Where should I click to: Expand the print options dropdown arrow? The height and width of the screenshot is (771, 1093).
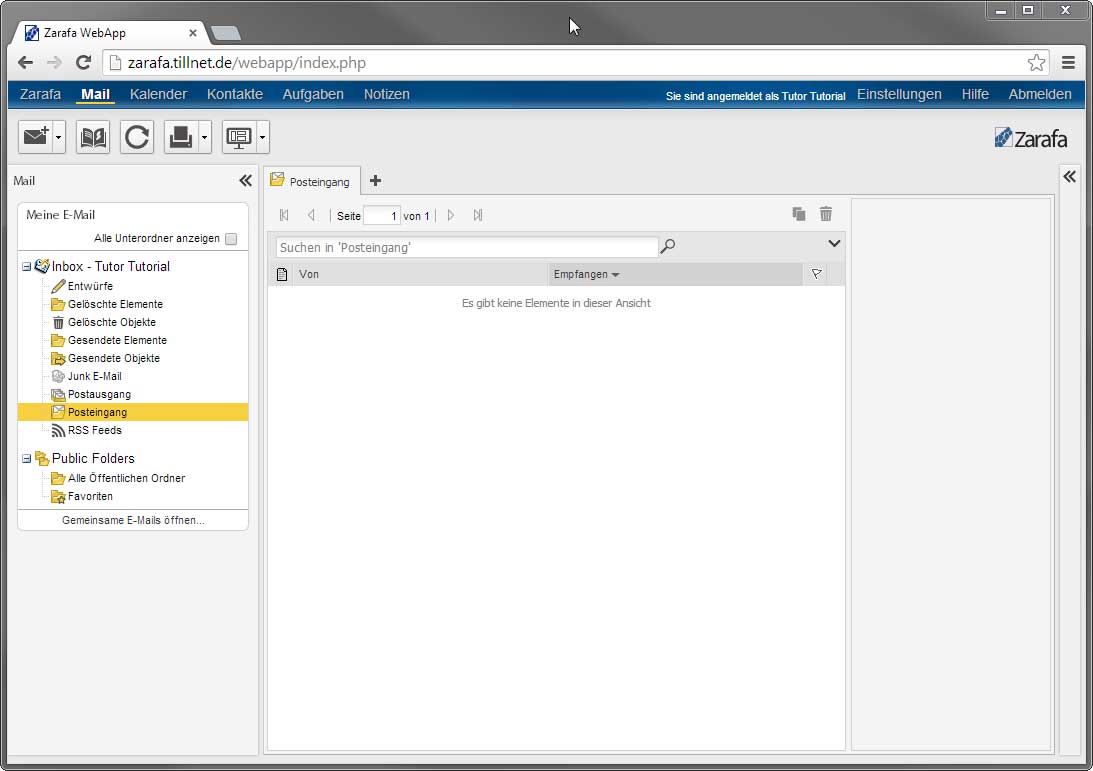[204, 137]
